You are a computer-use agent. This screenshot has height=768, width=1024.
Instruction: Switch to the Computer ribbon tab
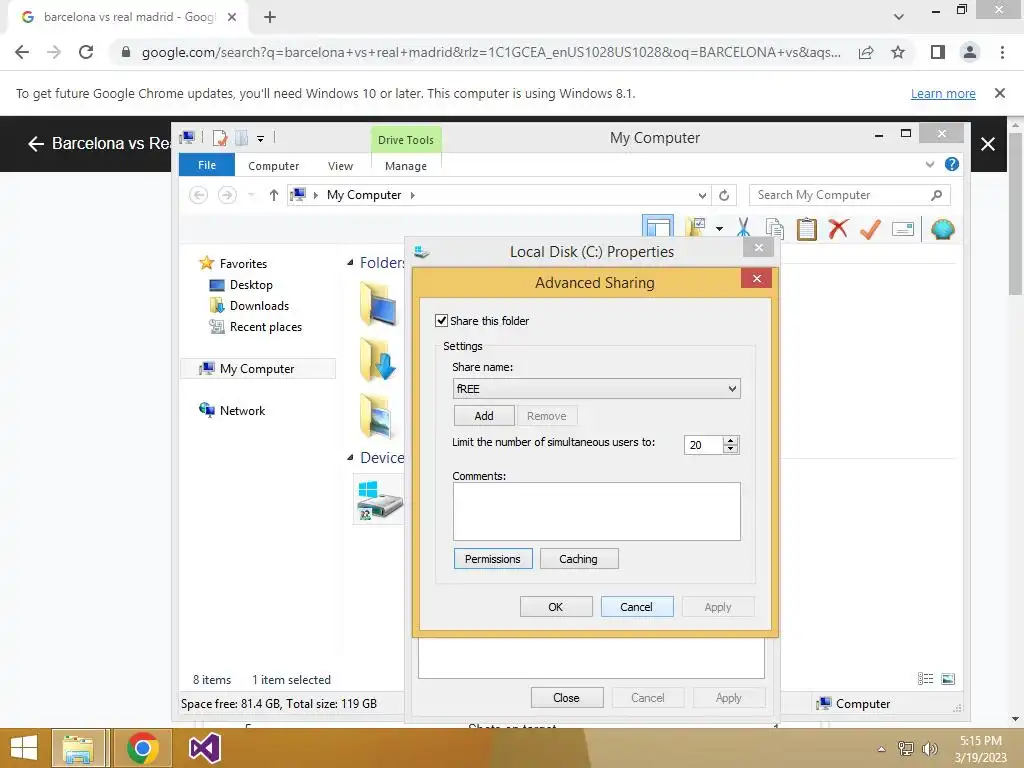tap(273, 166)
